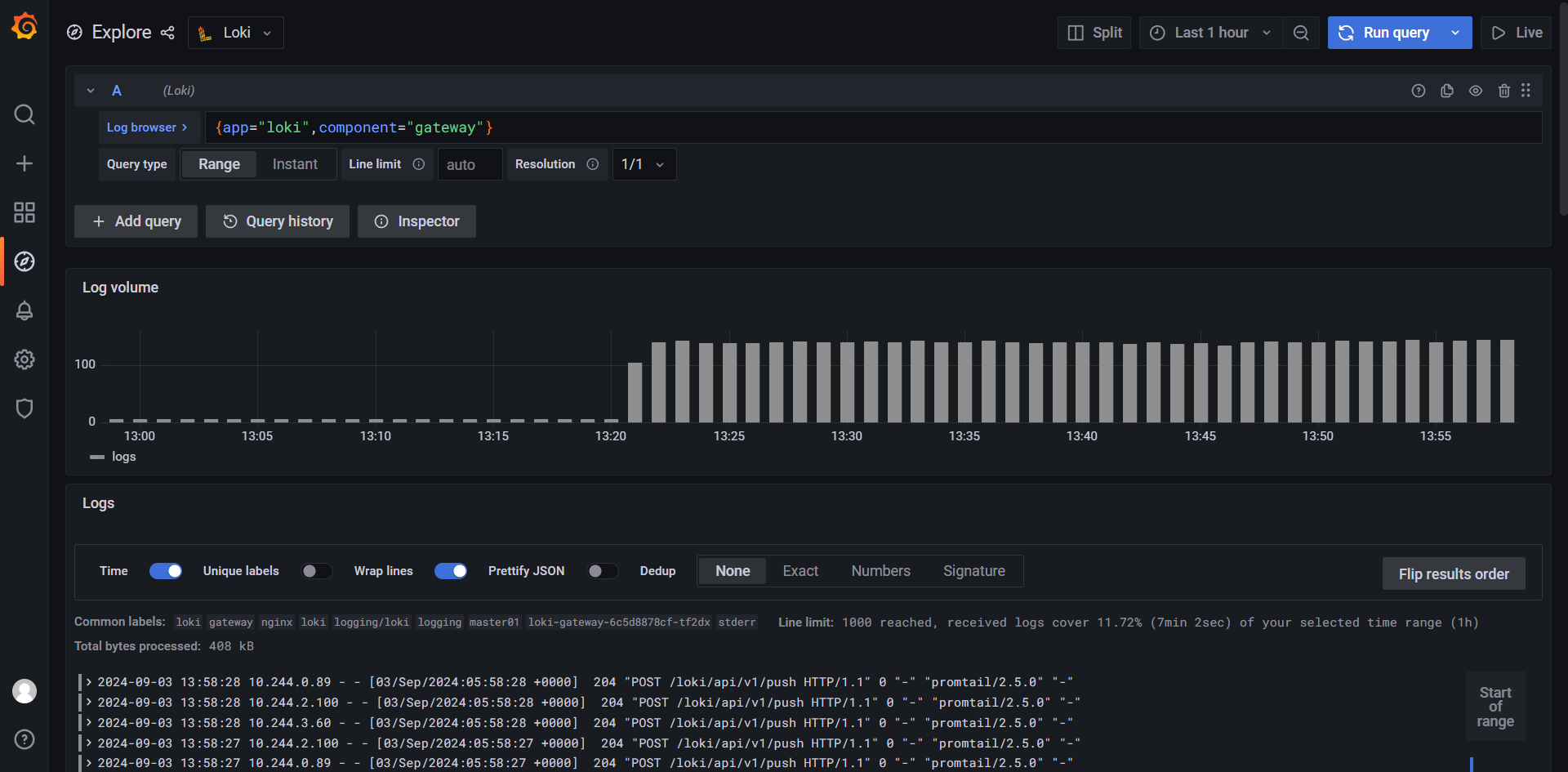1568x772 pixels.
Task: Click the Line limit auto input field
Action: pyautogui.click(x=470, y=164)
